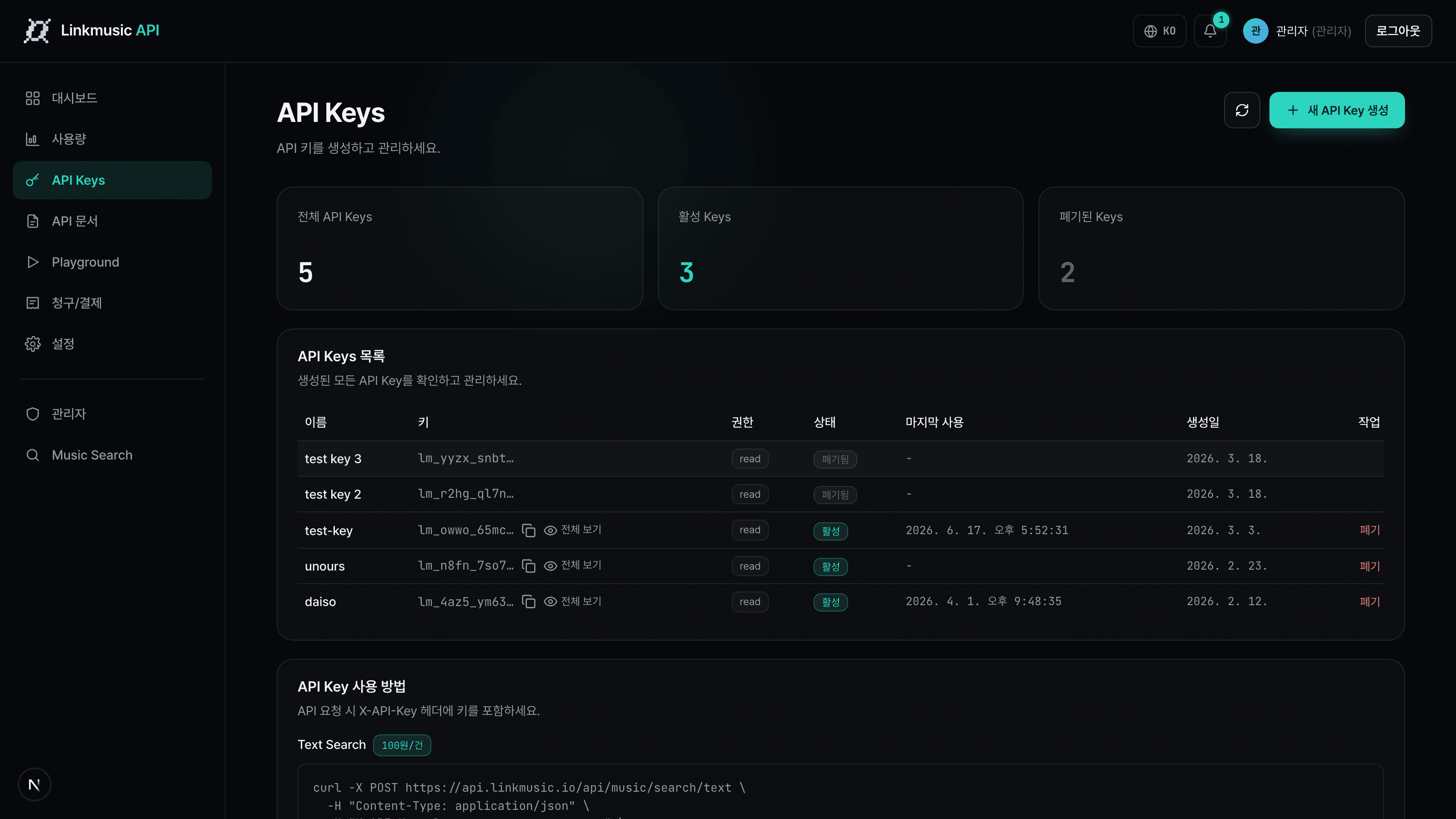Revoke the unours key with 폐기
This screenshot has width=1456, height=819.
(1370, 566)
